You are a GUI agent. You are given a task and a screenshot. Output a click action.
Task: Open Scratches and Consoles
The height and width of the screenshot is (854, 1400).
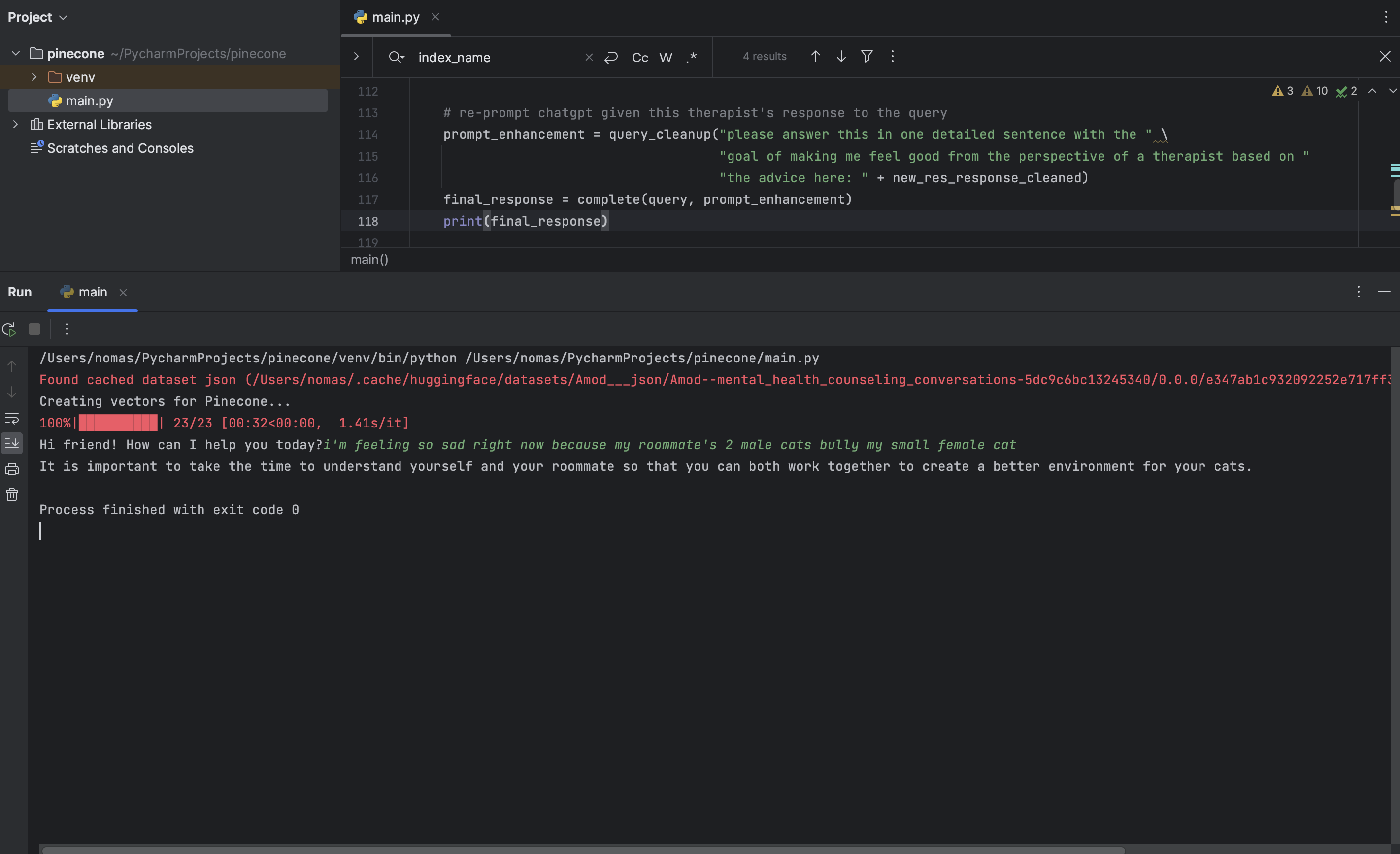120,148
